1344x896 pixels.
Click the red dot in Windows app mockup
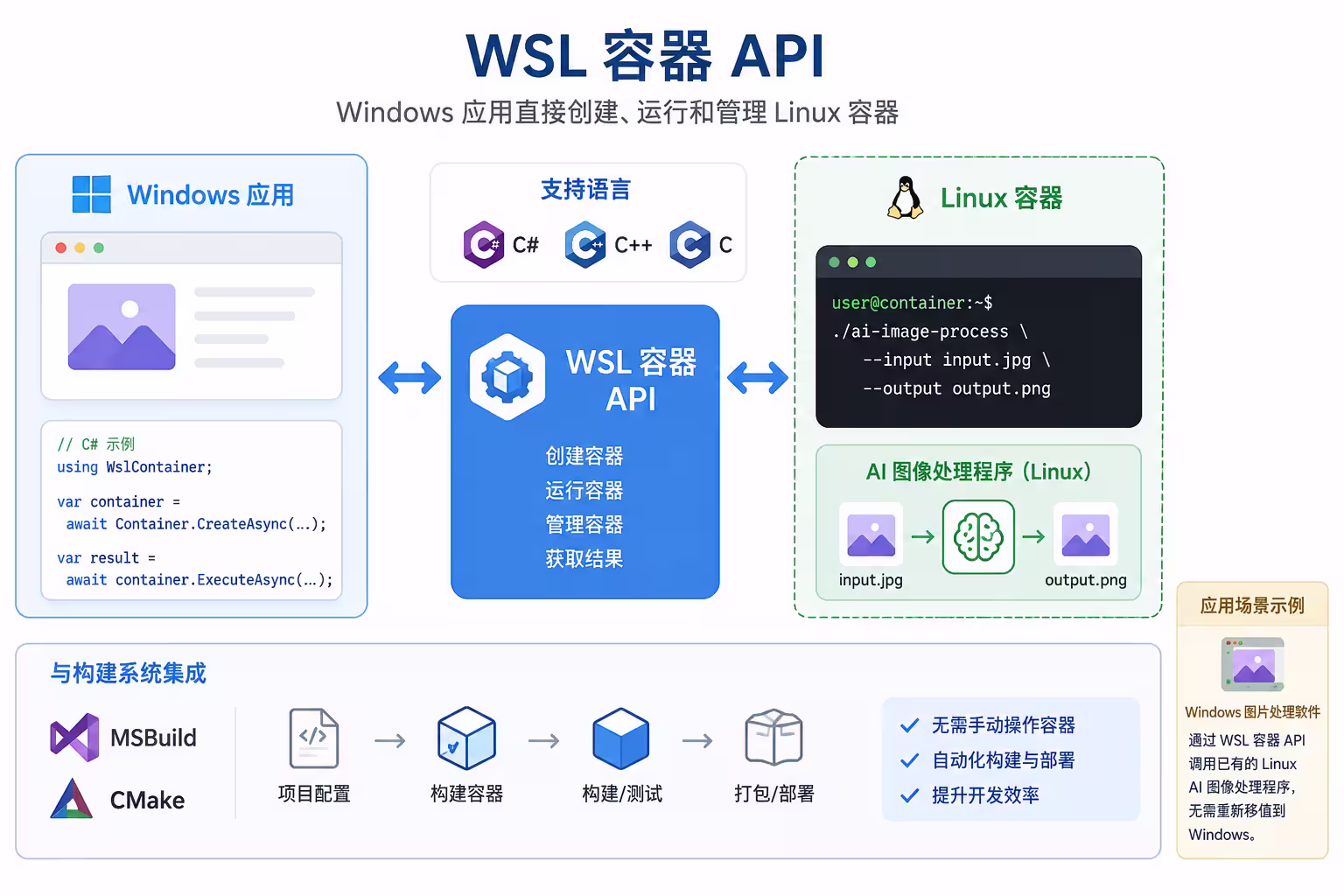(x=60, y=248)
